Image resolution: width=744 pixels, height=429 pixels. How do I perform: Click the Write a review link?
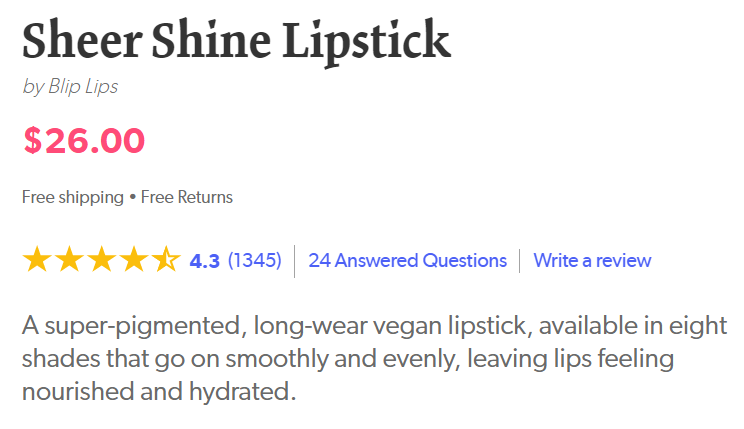(x=592, y=261)
